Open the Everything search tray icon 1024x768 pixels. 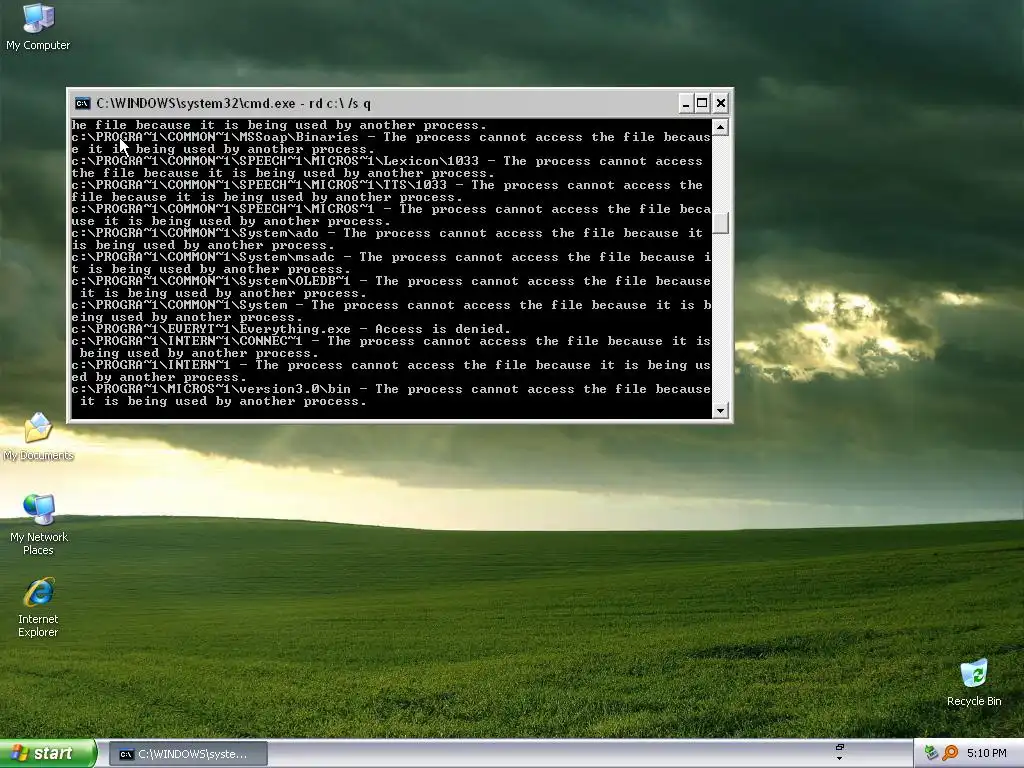pyautogui.click(x=950, y=753)
